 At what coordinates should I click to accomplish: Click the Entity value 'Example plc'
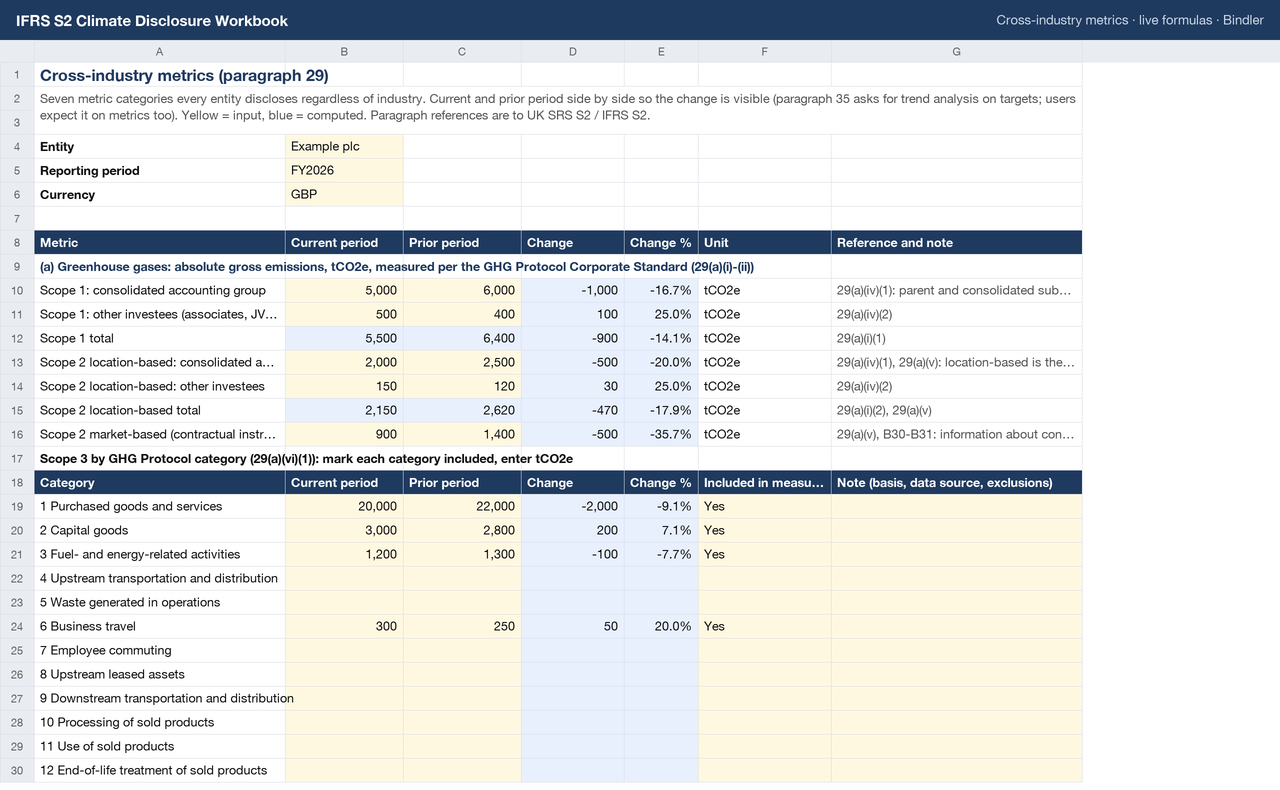pyautogui.click(x=344, y=146)
